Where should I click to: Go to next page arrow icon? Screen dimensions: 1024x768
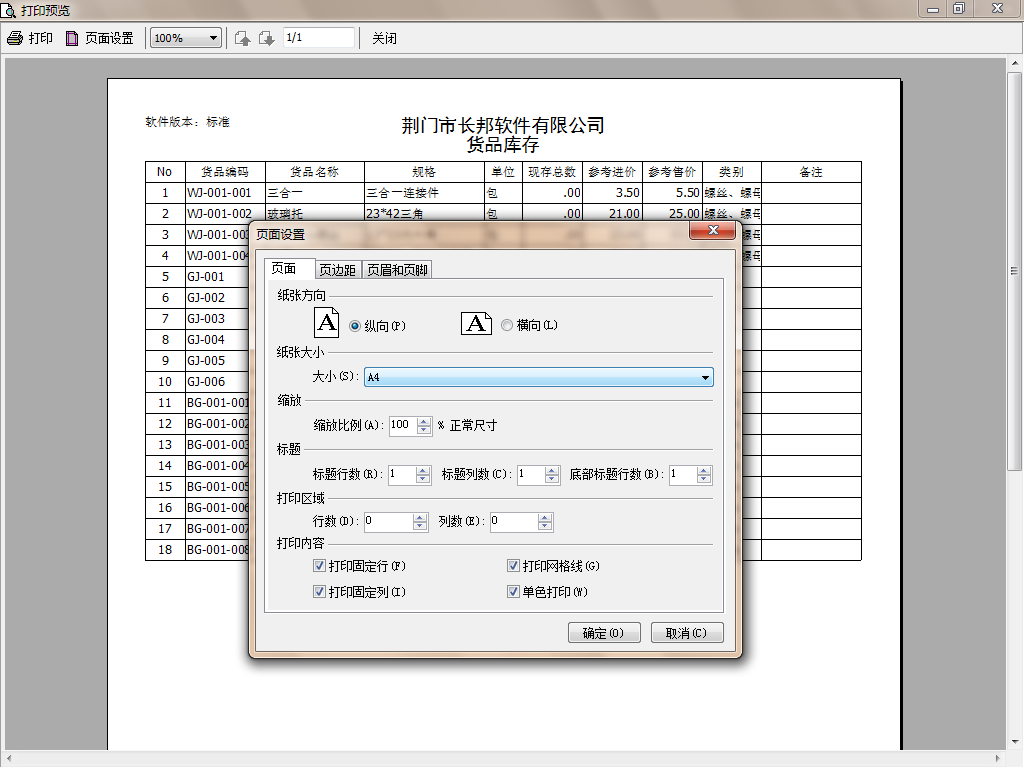click(x=266, y=38)
